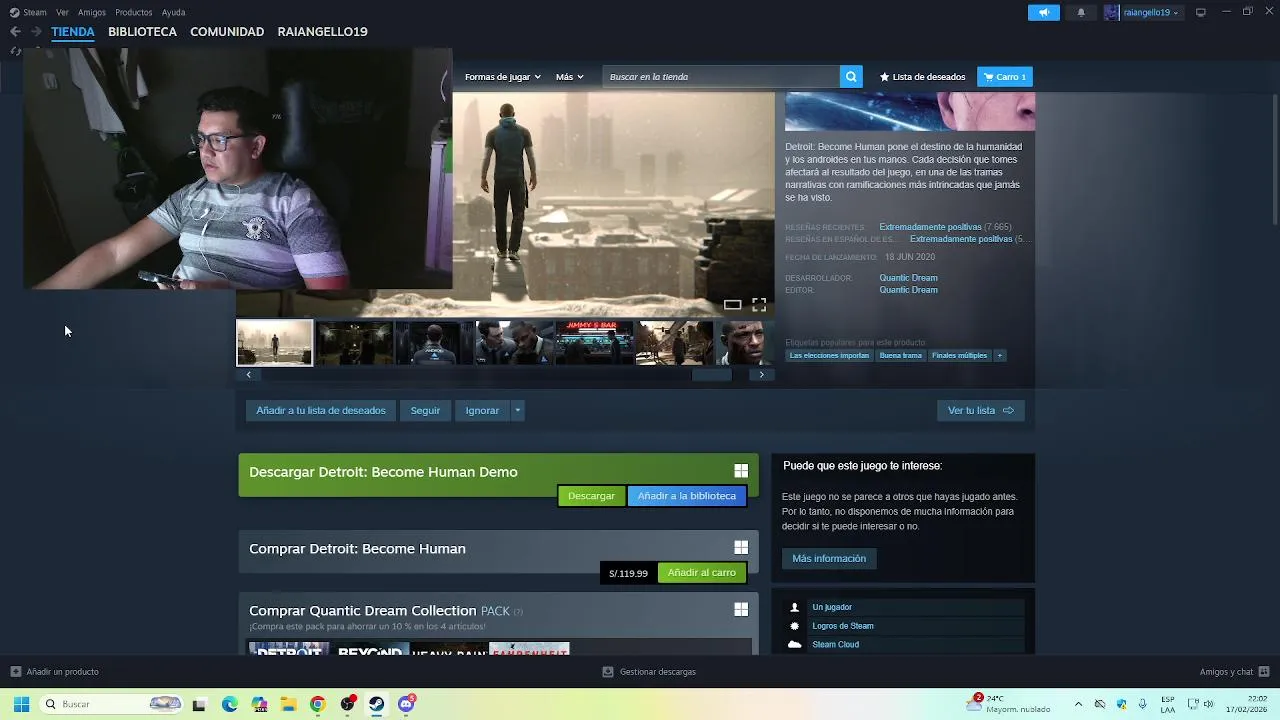Click the Añadir un producto plus icon

[15, 672]
